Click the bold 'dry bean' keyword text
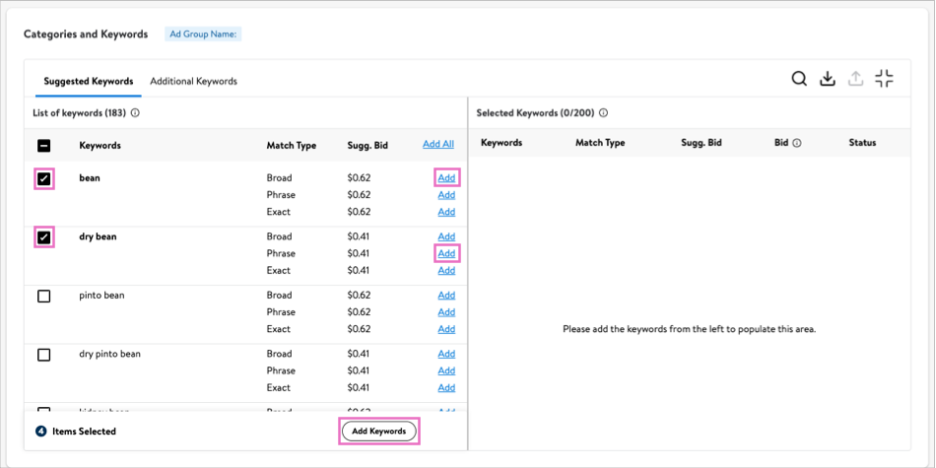This screenshot has height=468, width=936. (98, 236)
